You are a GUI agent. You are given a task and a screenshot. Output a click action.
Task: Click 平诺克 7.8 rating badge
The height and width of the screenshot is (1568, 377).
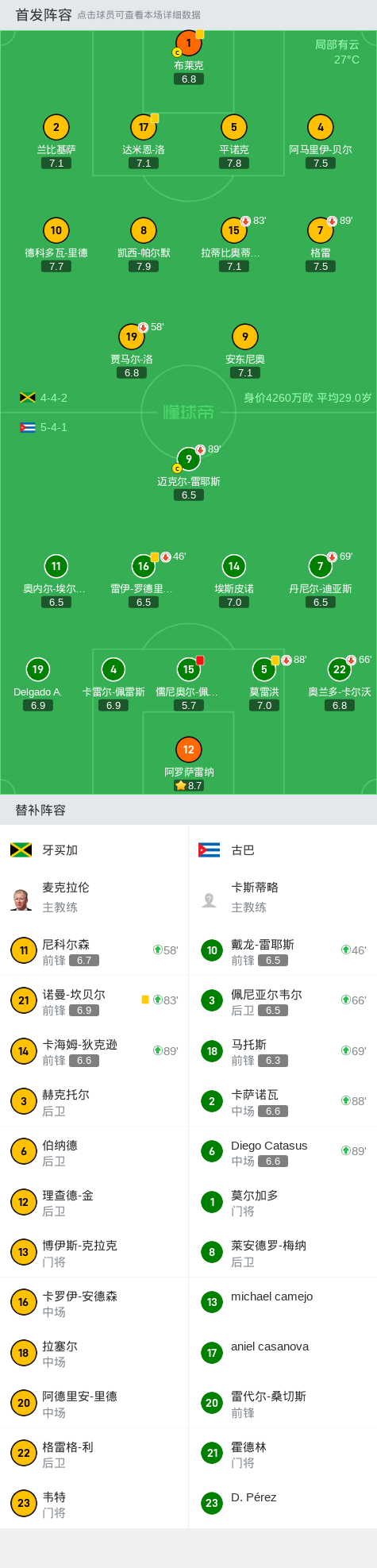(234, 163)
